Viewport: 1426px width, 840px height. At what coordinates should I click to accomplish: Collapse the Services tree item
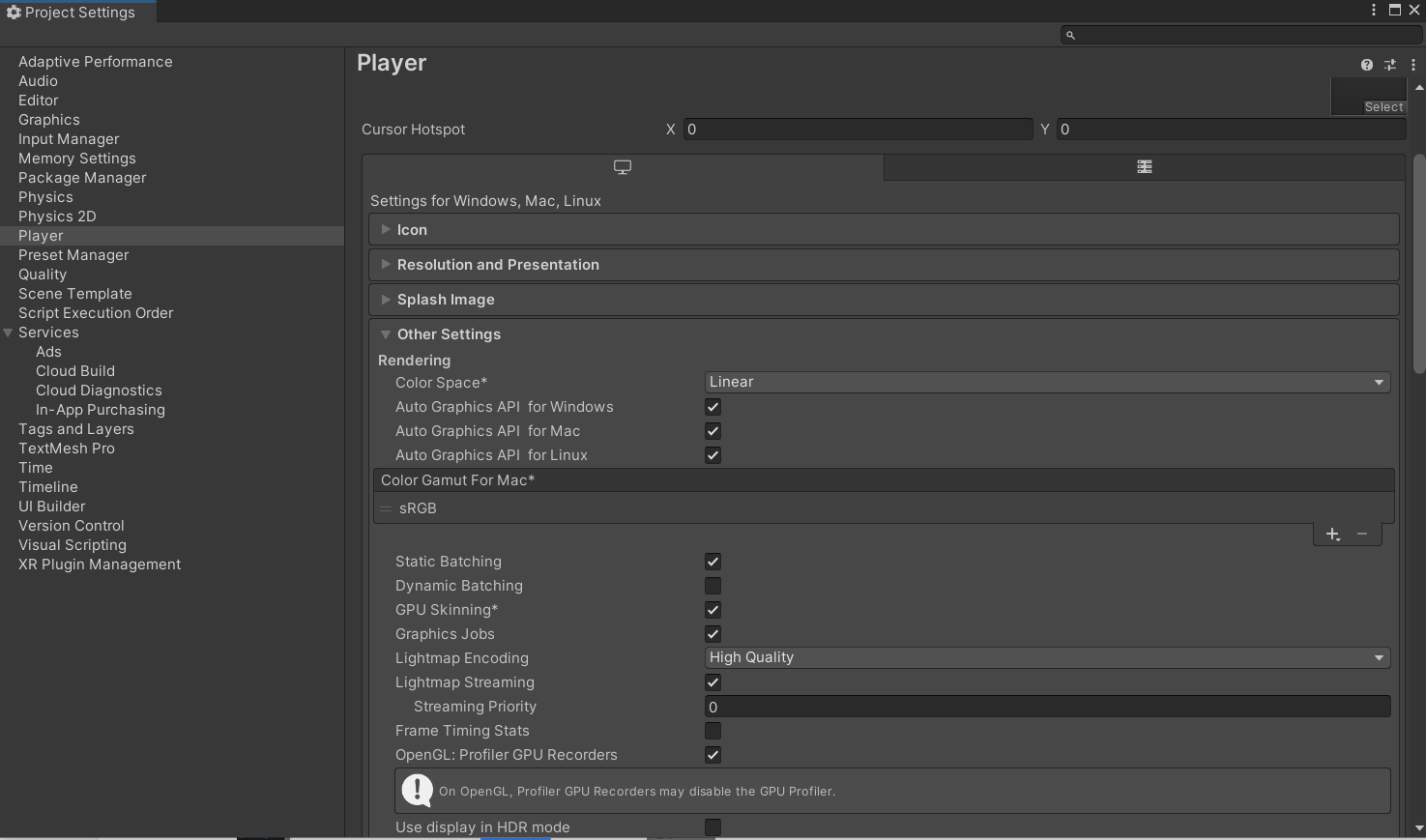[9, 333]
